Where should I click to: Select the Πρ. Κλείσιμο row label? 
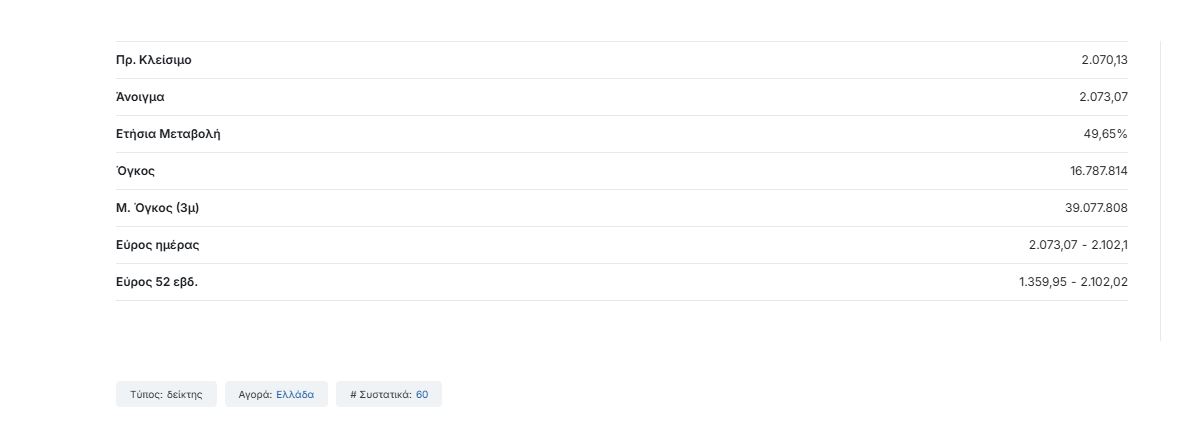click(x=154, y=60)
